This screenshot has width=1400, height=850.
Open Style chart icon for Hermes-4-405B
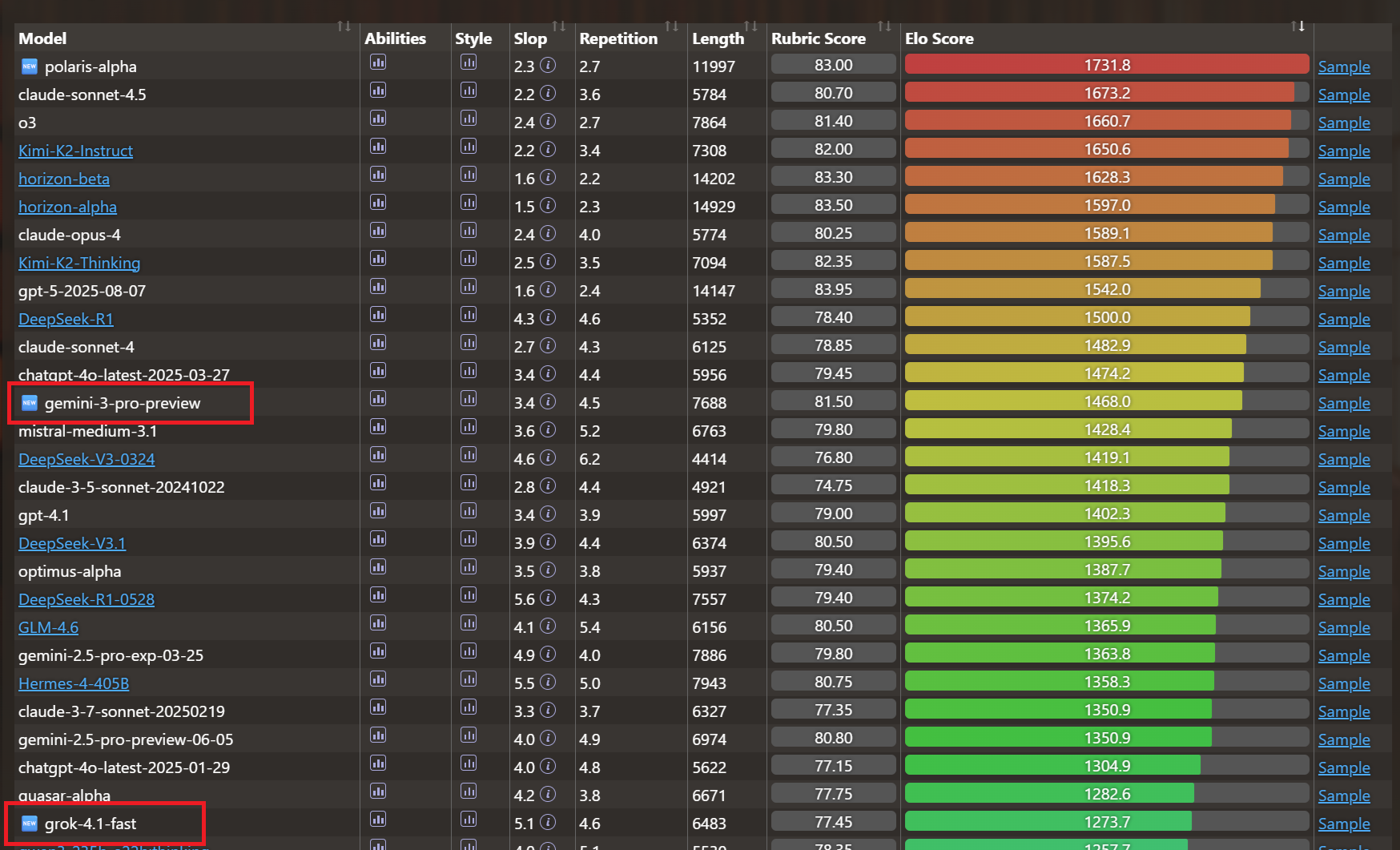469,679
